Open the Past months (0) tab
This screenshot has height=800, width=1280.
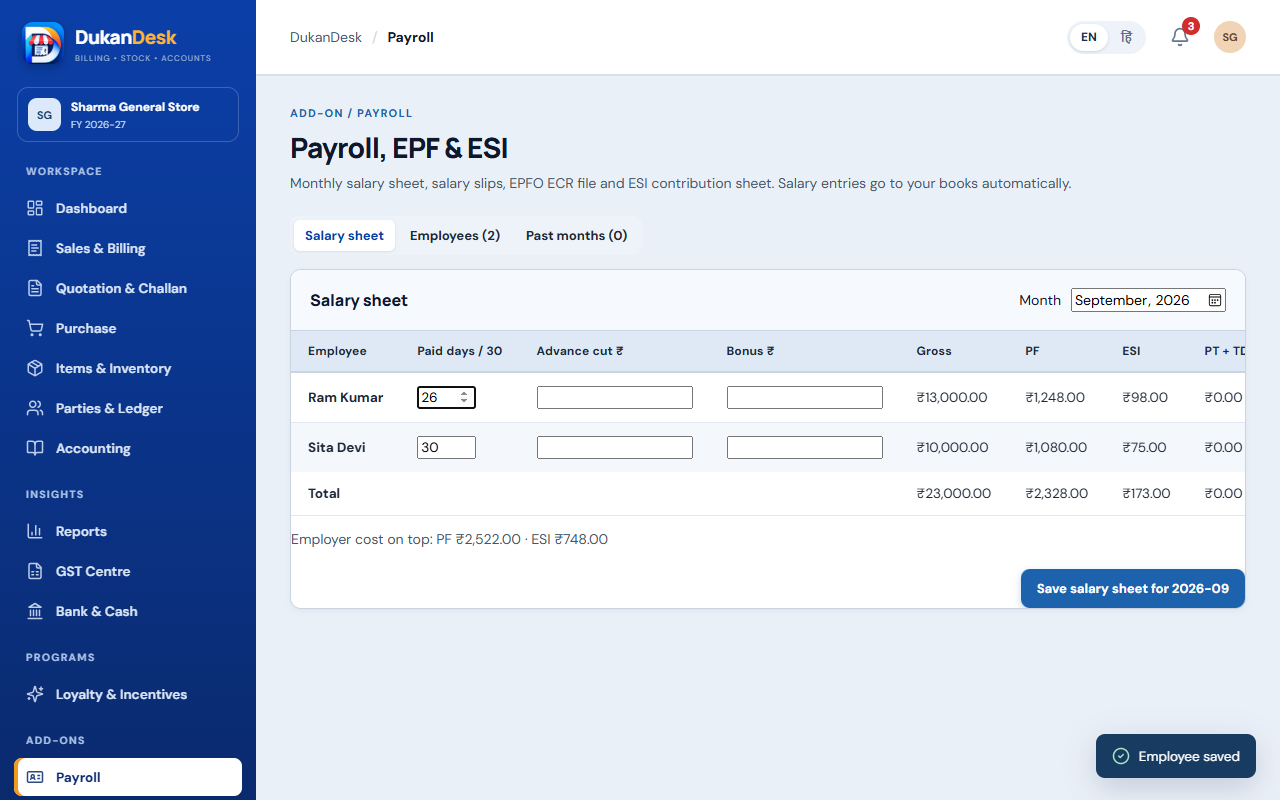(576, 236)
